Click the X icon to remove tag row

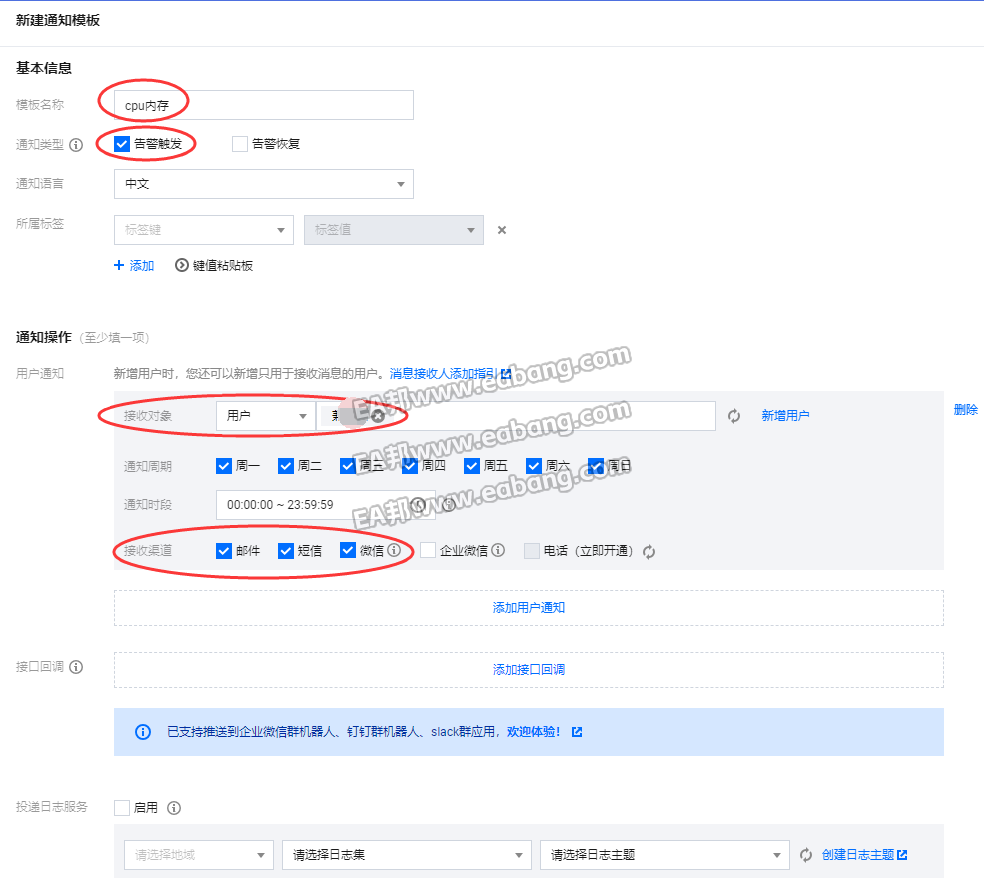tap(502, 230)
